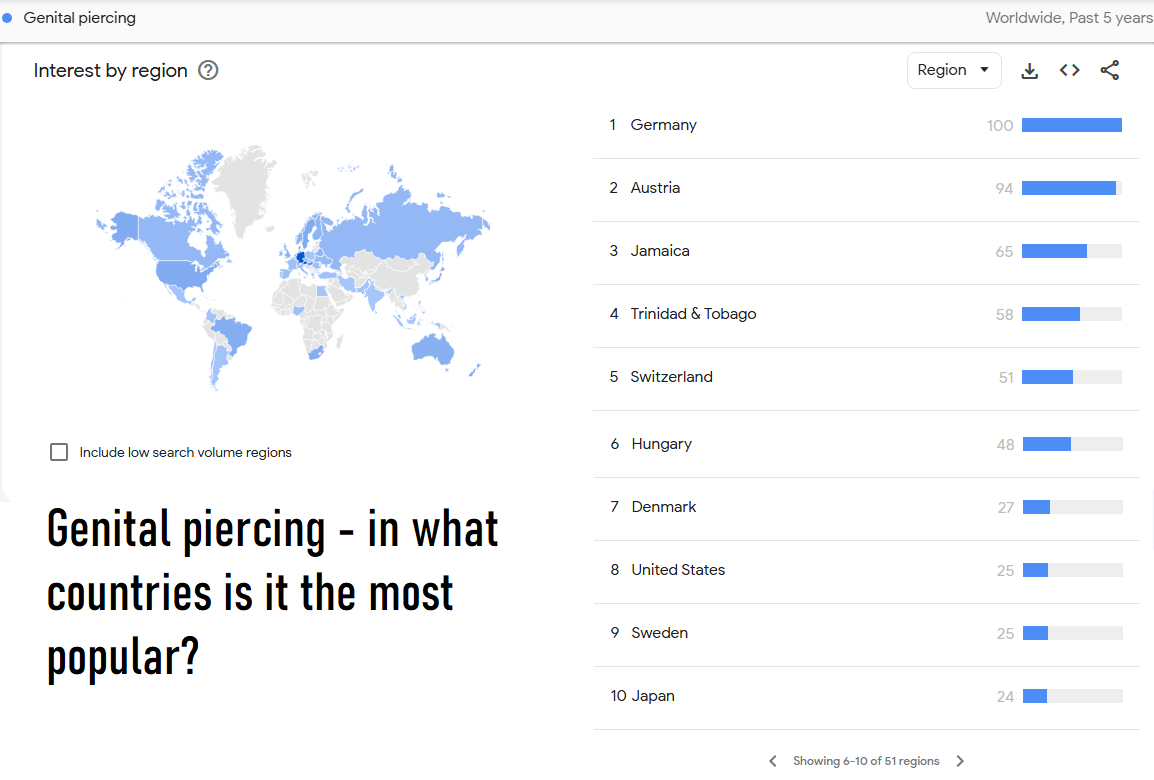Viewport: 1154px width, 780px height.
Task: Click the Switzerland row
Action: click(866, 377)
